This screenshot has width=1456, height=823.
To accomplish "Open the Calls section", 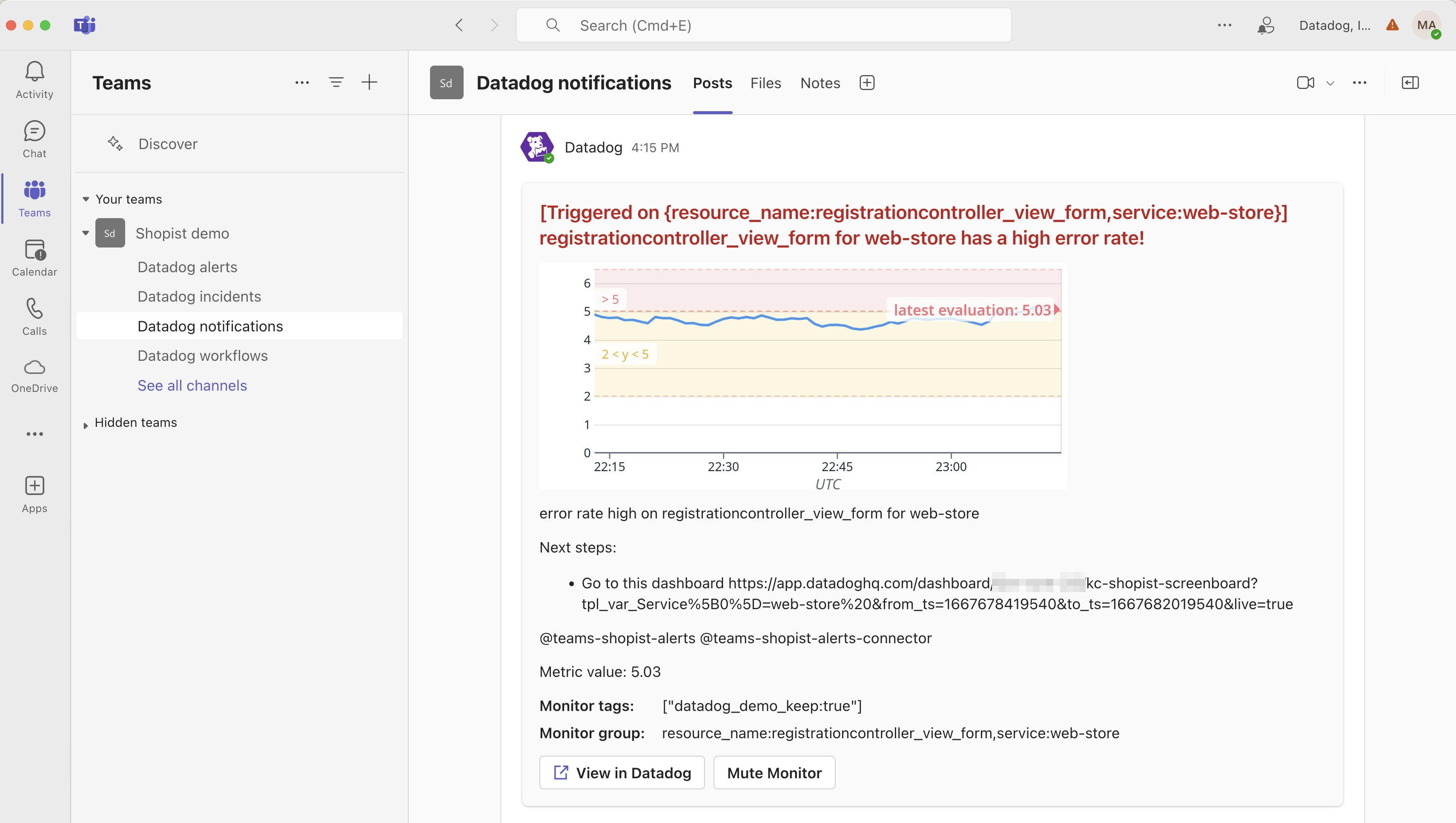I will pos(34,317).
